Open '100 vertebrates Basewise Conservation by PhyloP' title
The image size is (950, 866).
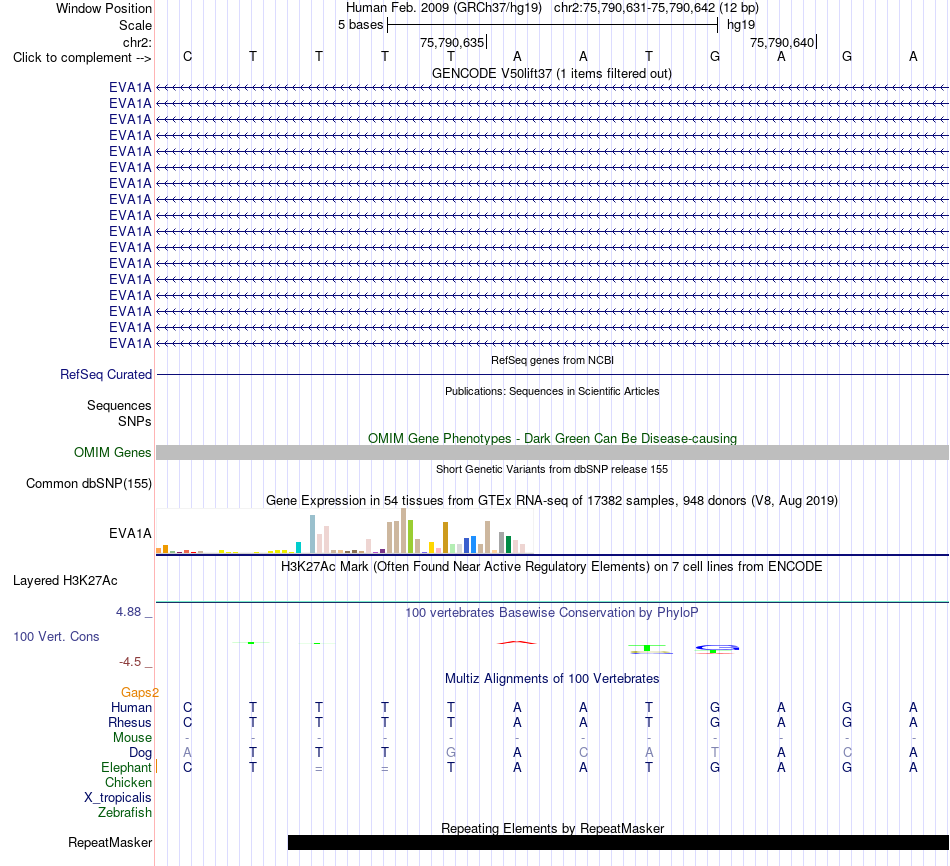click(551, 613)
